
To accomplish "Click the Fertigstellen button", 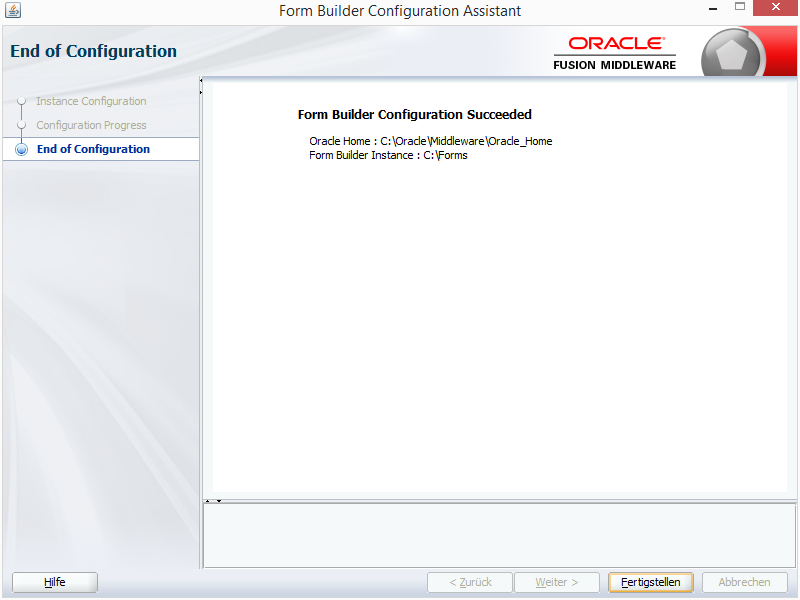I will coord(651,582).
